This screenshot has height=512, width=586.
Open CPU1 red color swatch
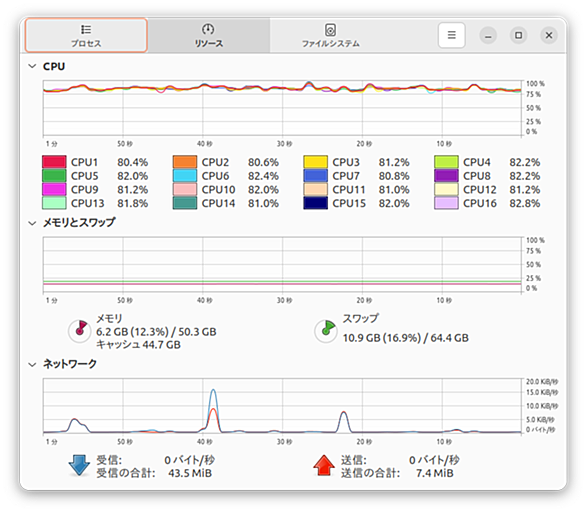(x=54, y=162)
